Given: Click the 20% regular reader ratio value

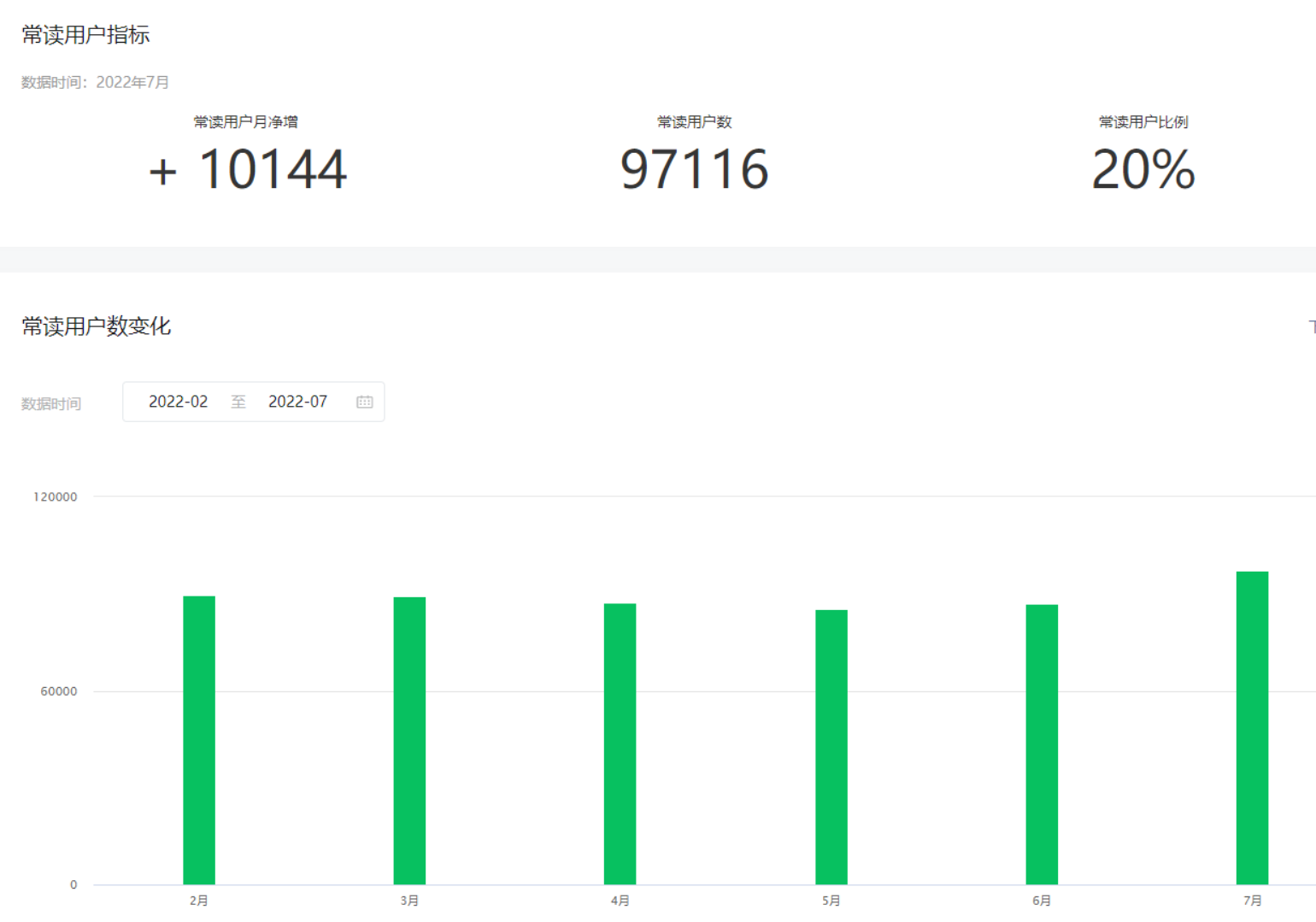Looking at the screenshot, I should tap(1143, 169).
